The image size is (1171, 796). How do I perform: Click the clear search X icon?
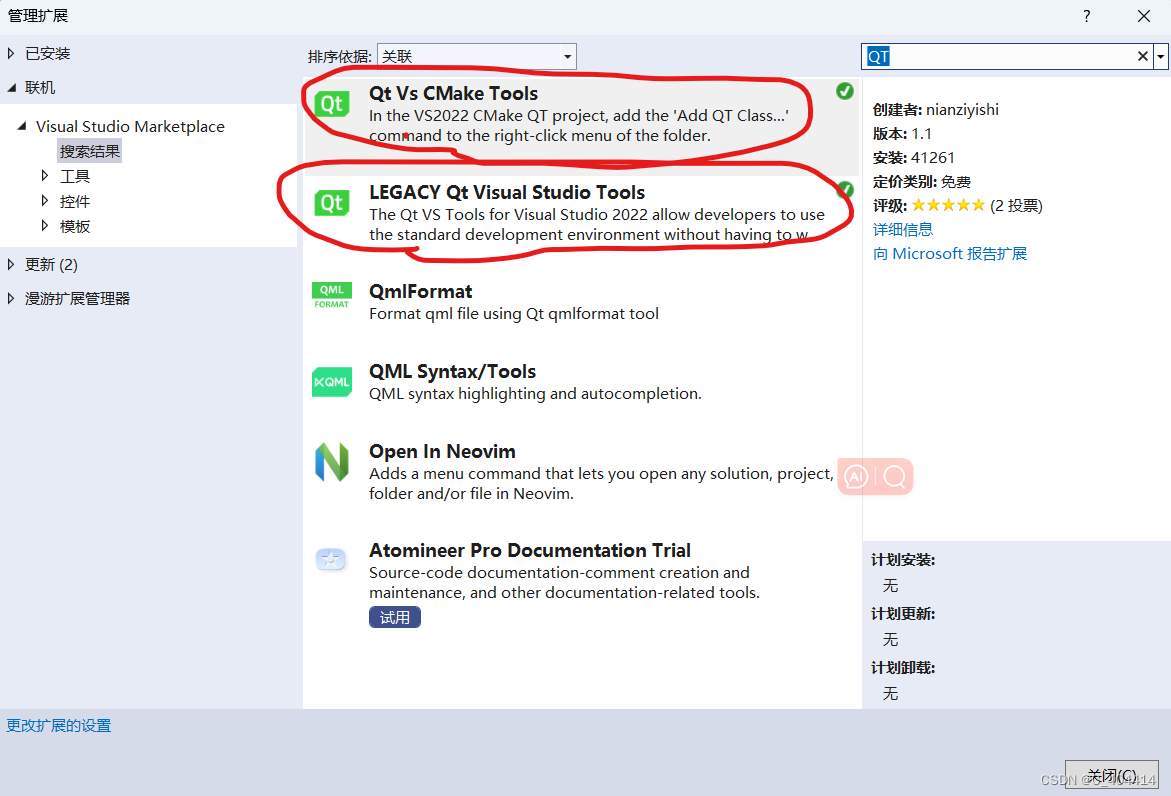[x=1142, y=56]
